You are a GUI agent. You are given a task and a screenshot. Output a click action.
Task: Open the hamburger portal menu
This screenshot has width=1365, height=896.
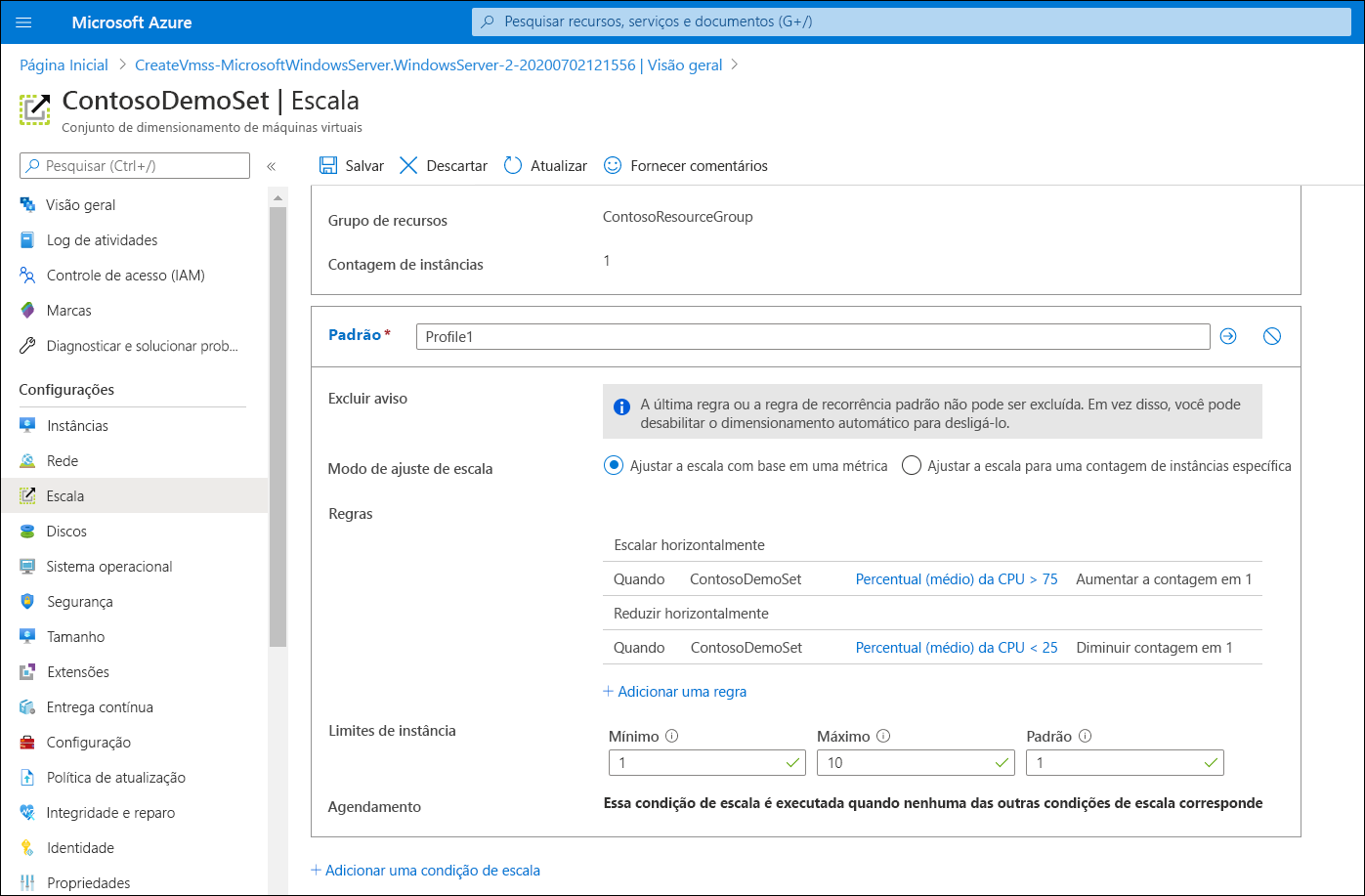click(x=24, y=21)
